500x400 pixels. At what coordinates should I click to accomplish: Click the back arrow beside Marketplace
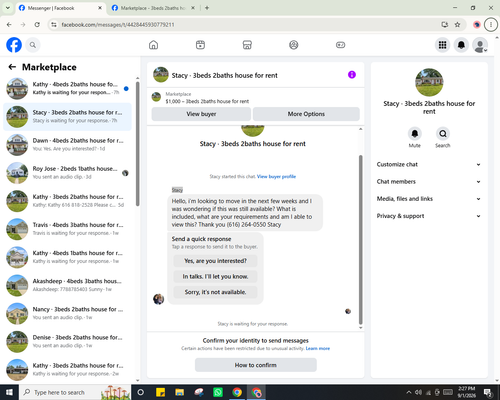tap(12, 67)
